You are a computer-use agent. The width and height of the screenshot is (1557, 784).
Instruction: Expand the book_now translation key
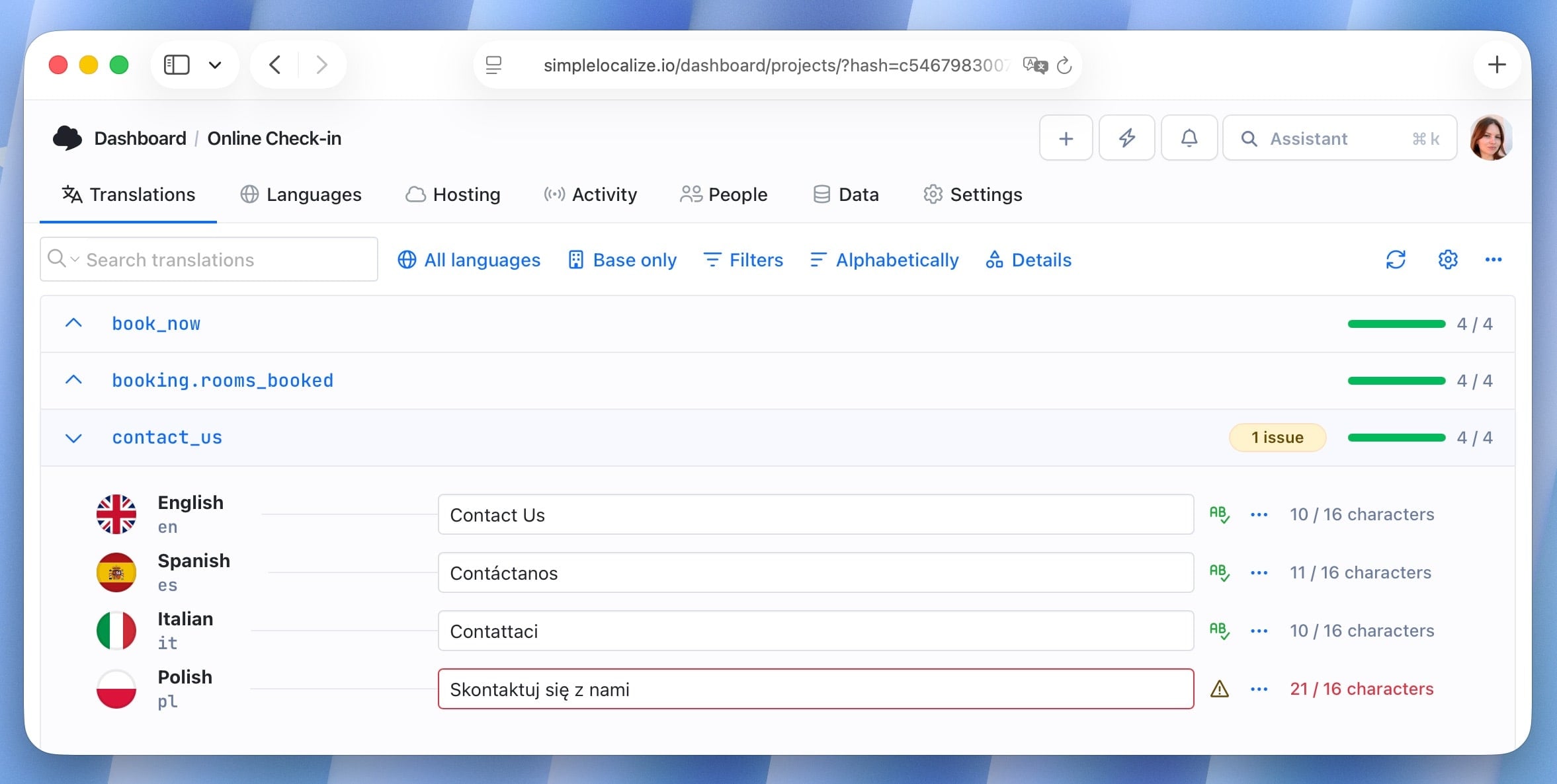[73, 323]
